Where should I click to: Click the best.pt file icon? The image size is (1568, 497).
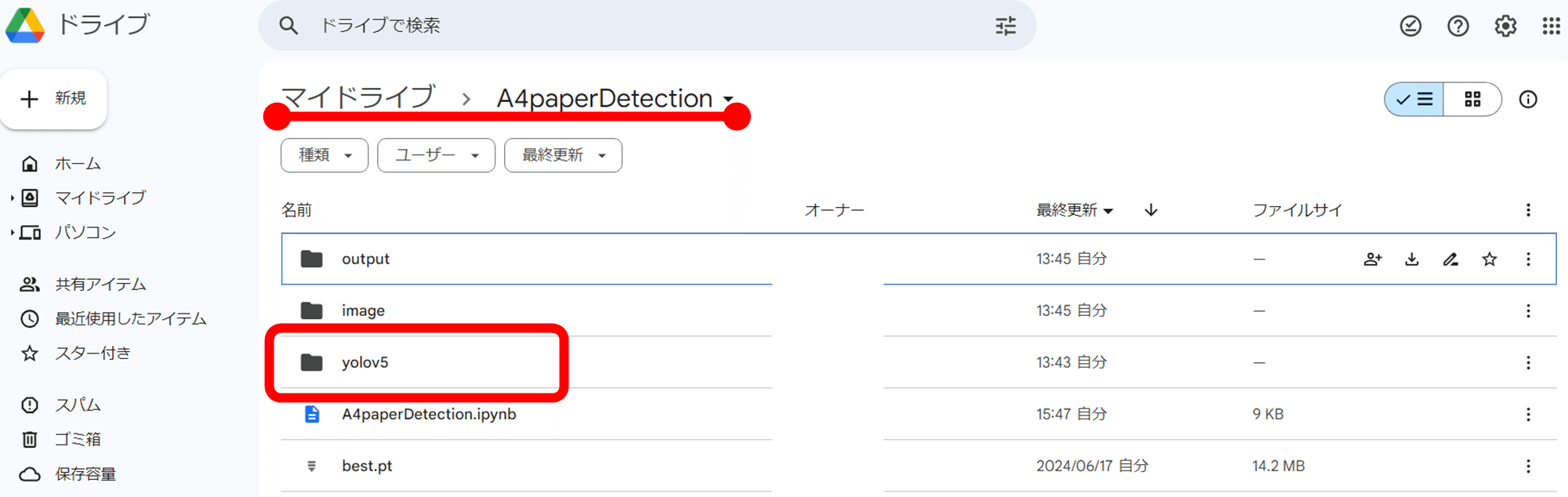point(312,466)
